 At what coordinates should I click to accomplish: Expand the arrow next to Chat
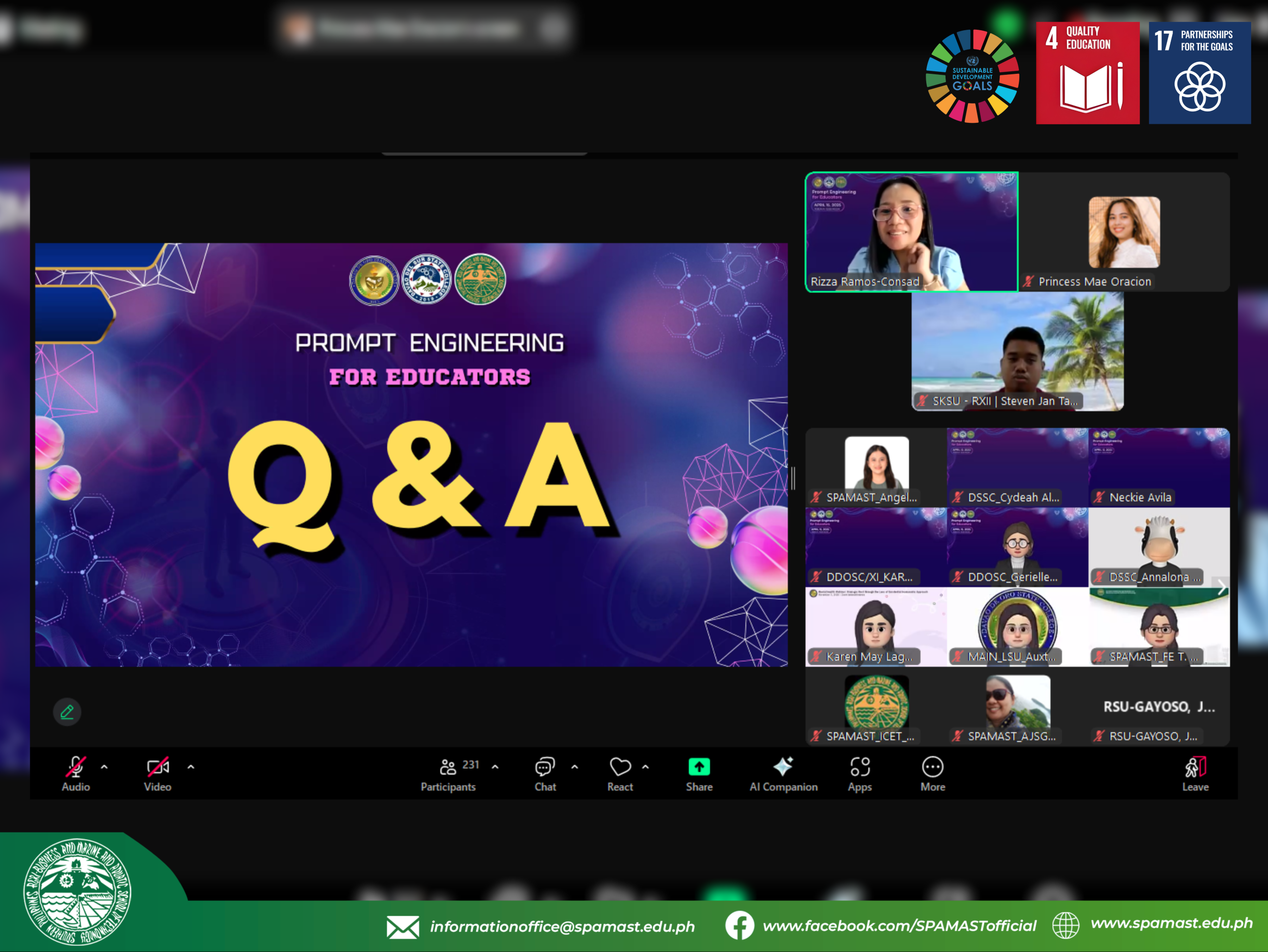(575, 766)
